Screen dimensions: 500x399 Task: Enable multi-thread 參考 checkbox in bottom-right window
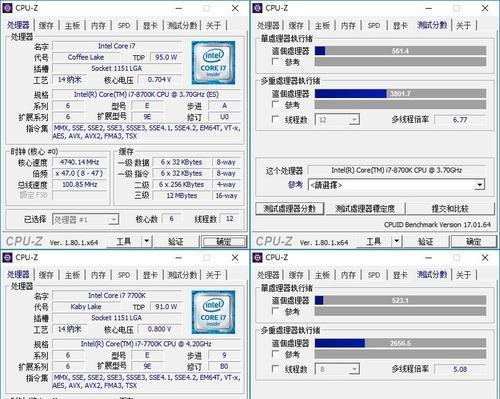click(275, 354)
